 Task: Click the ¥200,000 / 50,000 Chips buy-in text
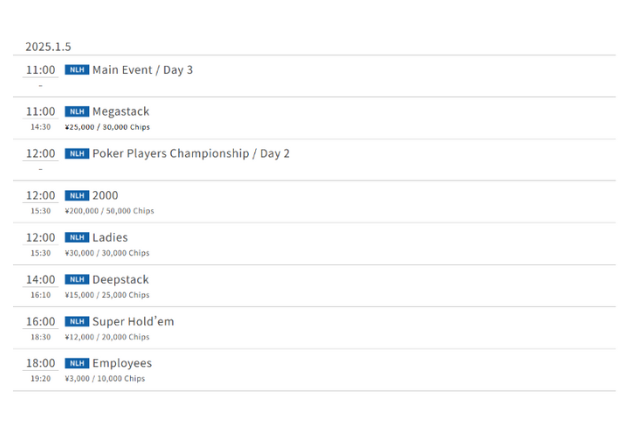pos(109,211)
